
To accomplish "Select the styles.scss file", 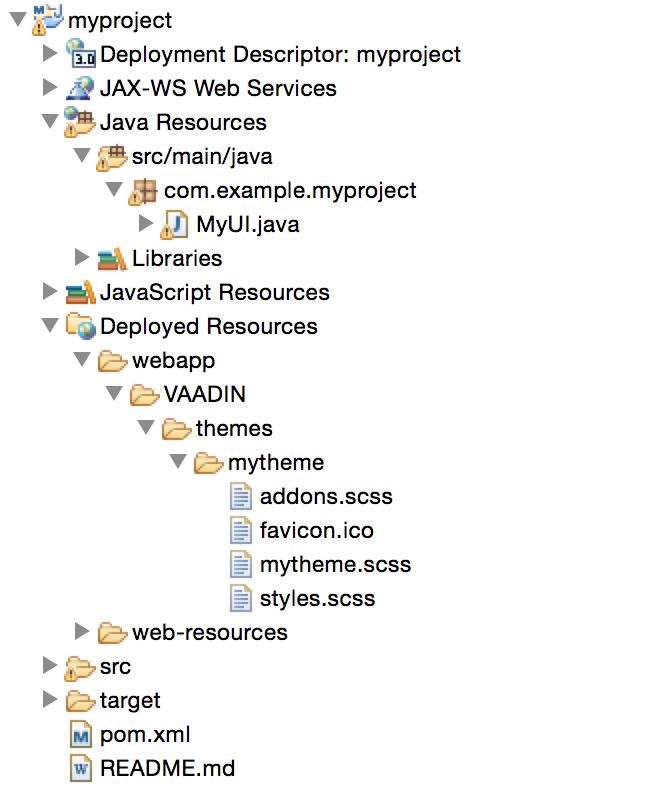I will coord(317,598).
